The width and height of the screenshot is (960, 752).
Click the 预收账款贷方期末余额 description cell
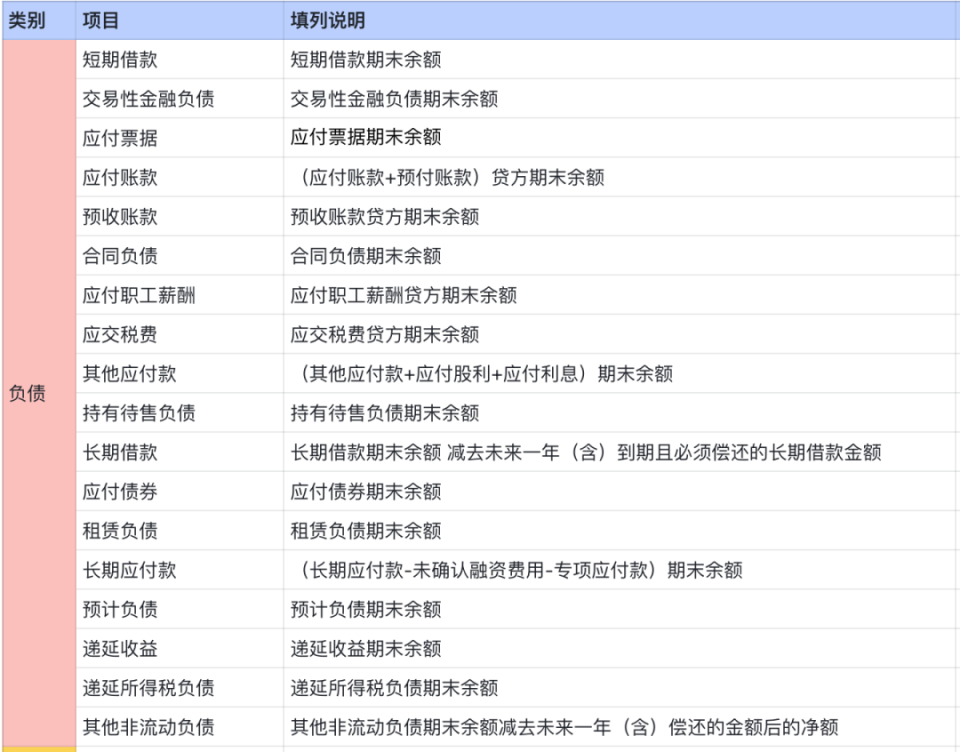(621, 216)
